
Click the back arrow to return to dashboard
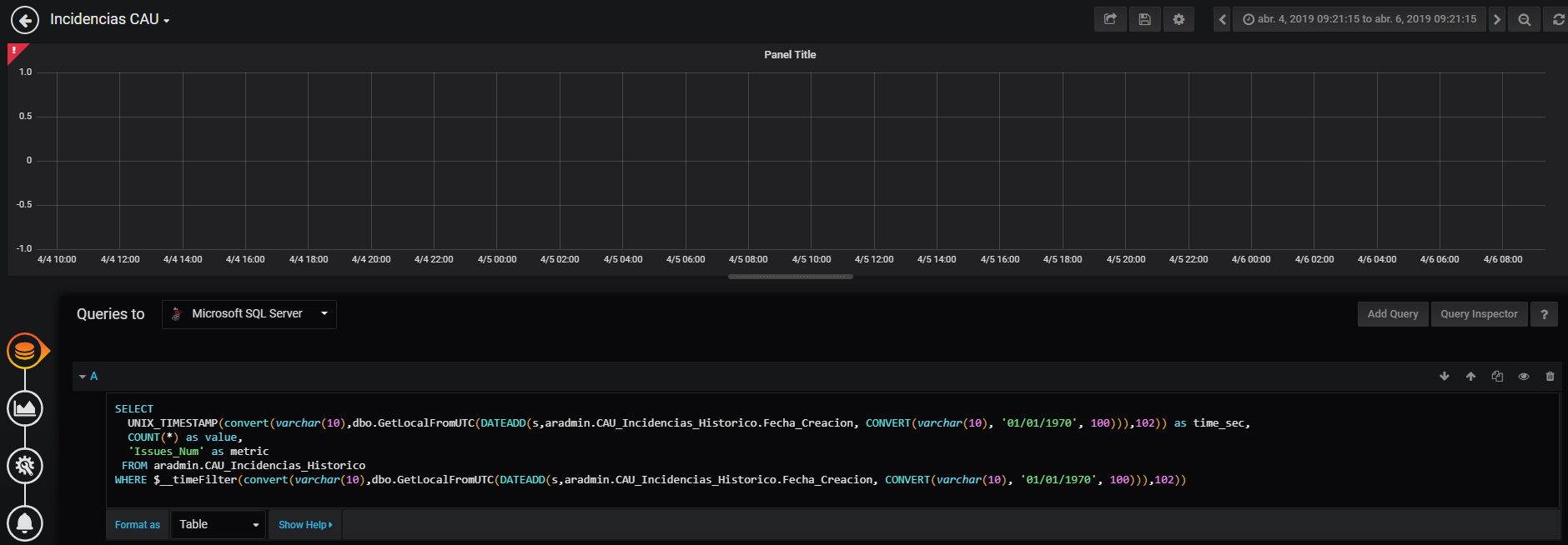pyautogui.click(x=25, y=20)
